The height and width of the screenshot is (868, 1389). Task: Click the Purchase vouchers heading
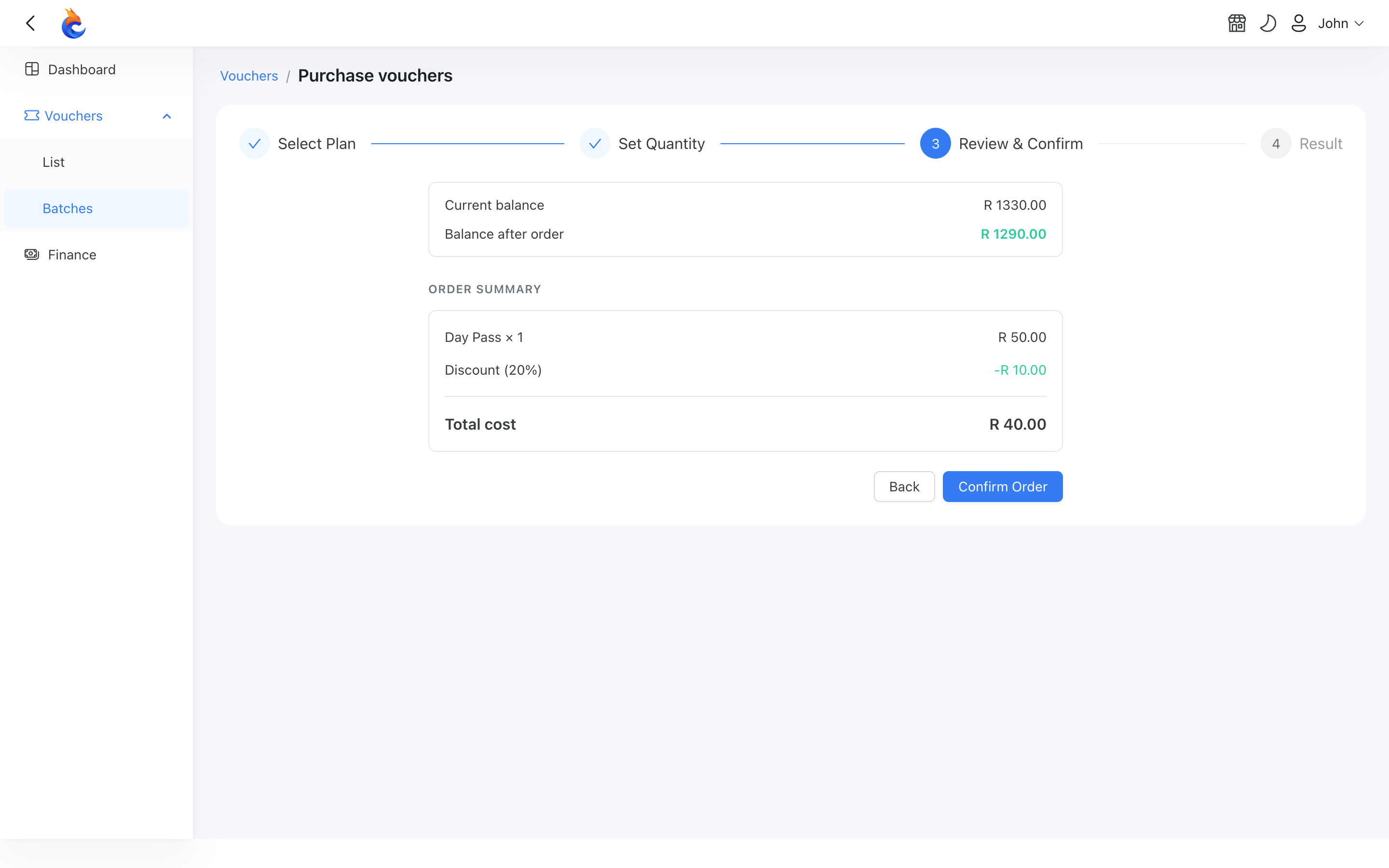[375, 76]
